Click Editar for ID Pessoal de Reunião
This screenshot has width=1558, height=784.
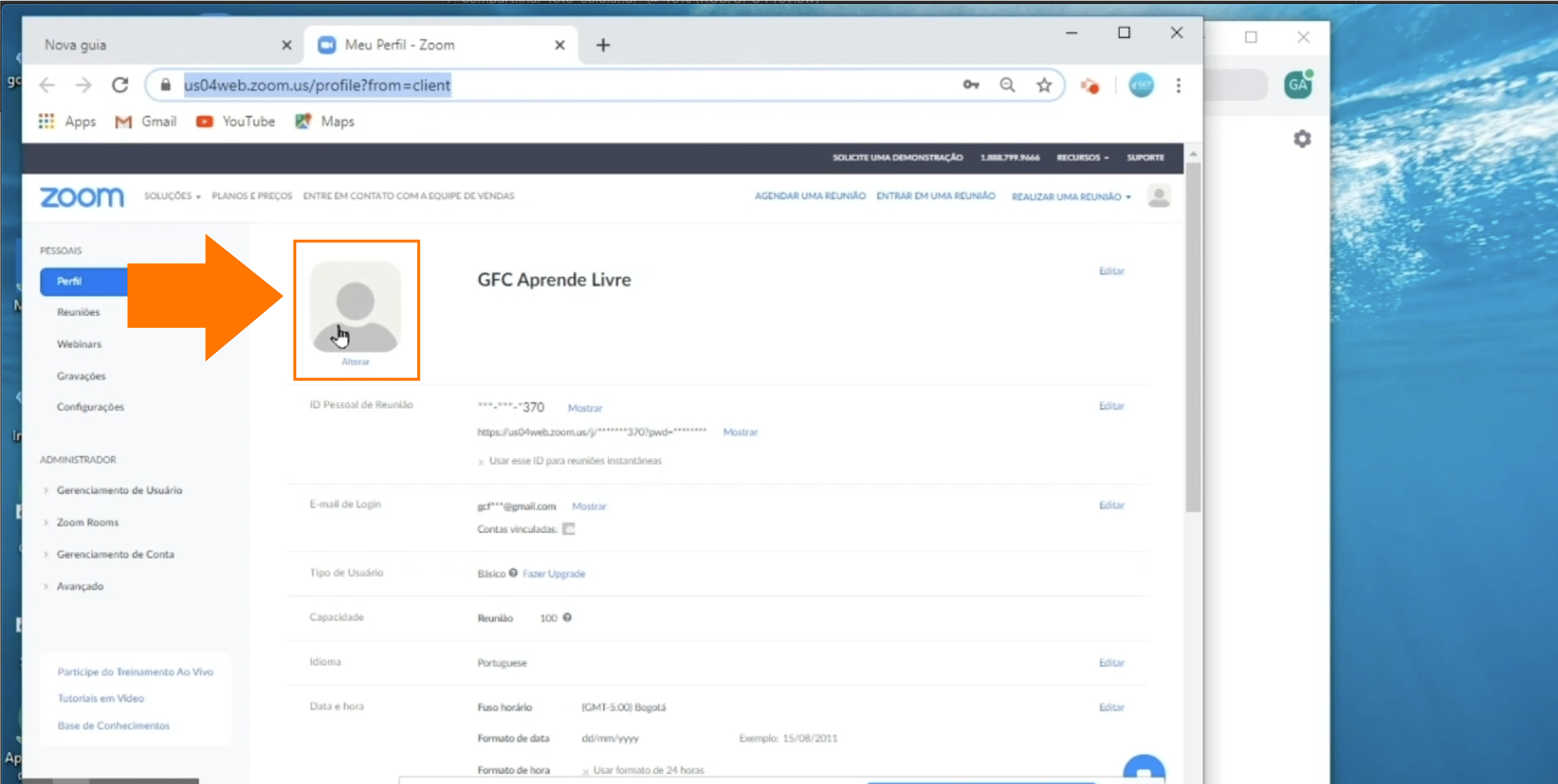click(x=1112, y=406)
